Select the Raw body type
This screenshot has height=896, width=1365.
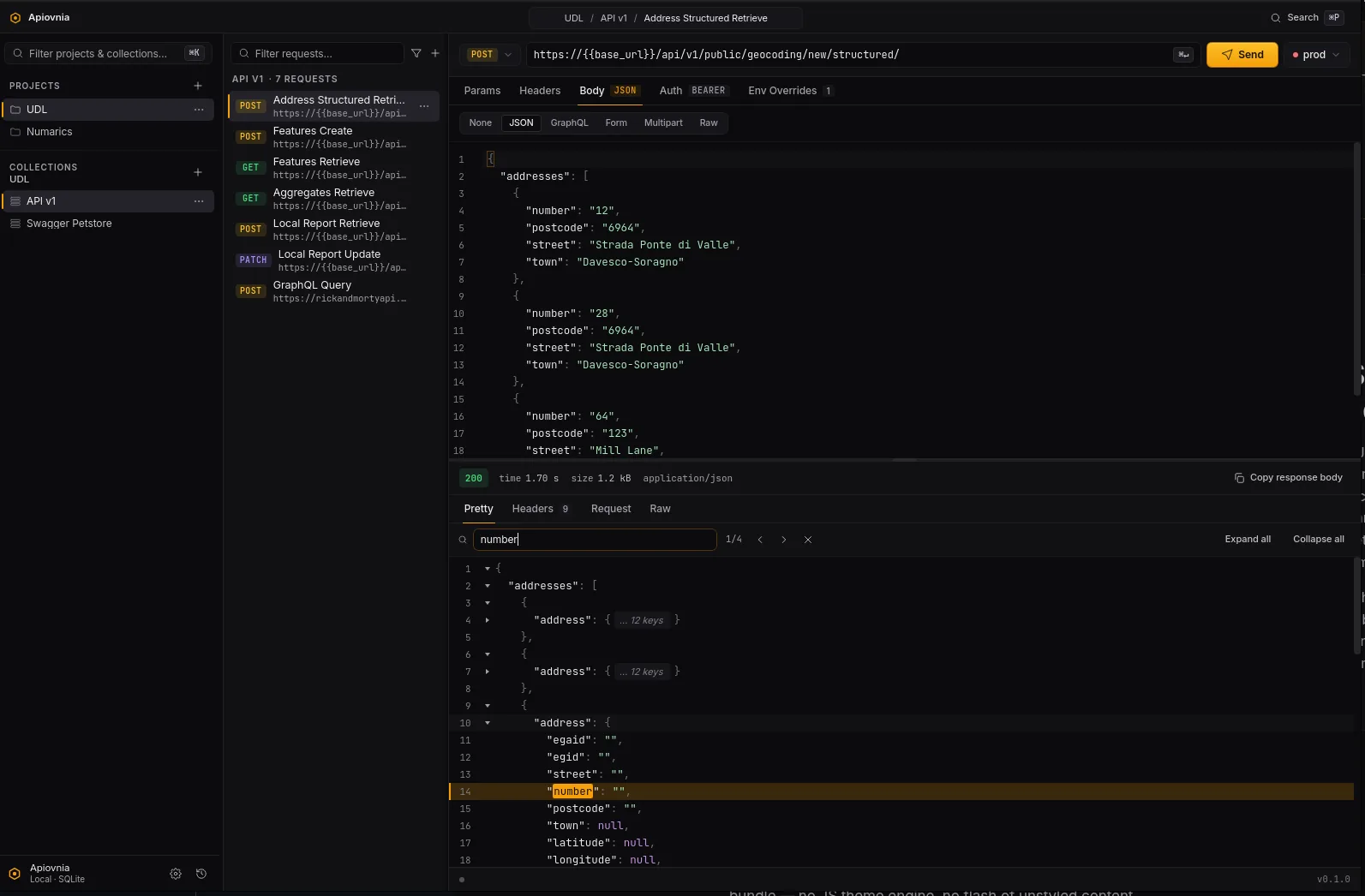click(709, 123)
